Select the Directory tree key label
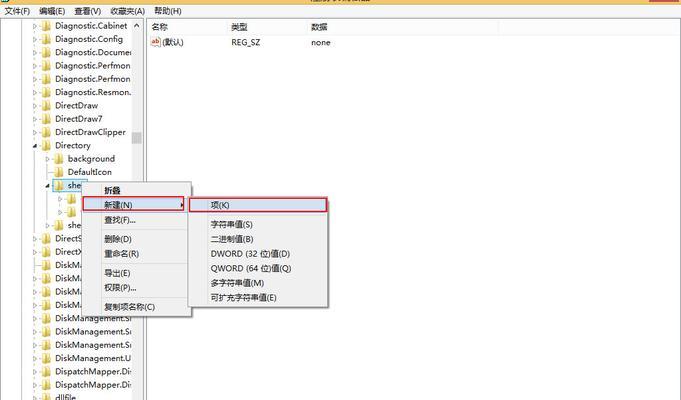 point(73,145)
